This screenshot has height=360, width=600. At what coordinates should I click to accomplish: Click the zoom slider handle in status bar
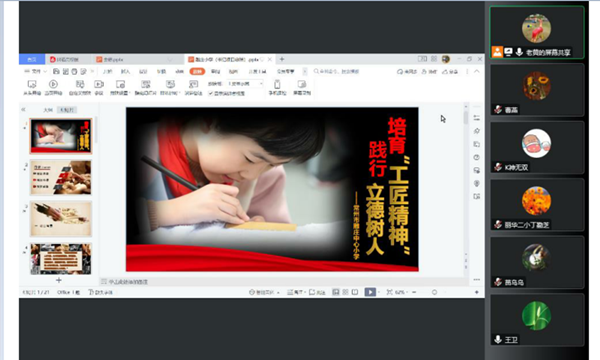click(434, 292)
